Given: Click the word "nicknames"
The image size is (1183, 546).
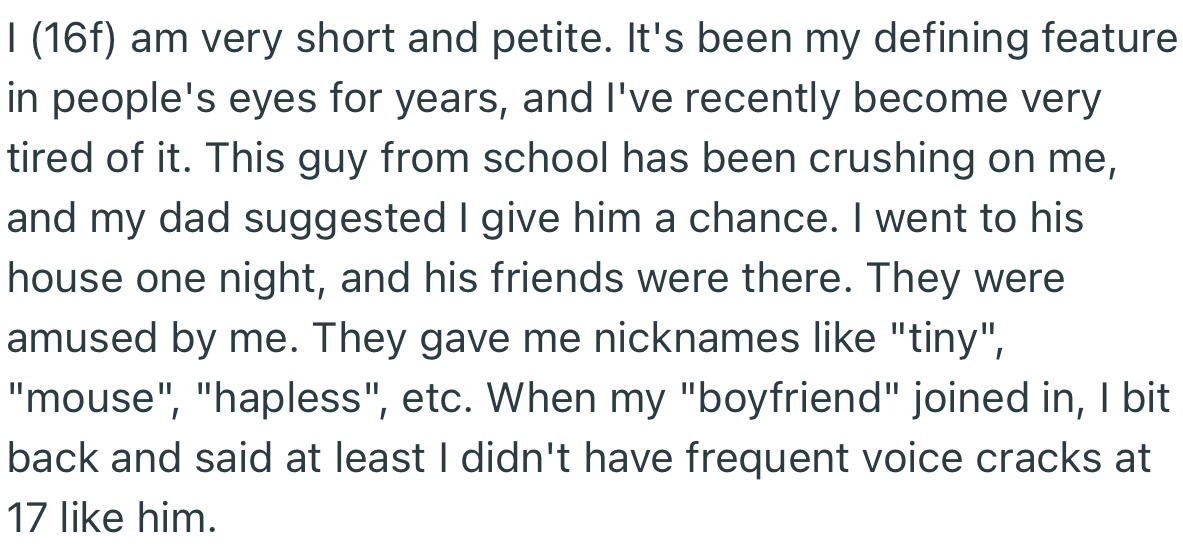Looking at the screenshot, I should point(696,339).
